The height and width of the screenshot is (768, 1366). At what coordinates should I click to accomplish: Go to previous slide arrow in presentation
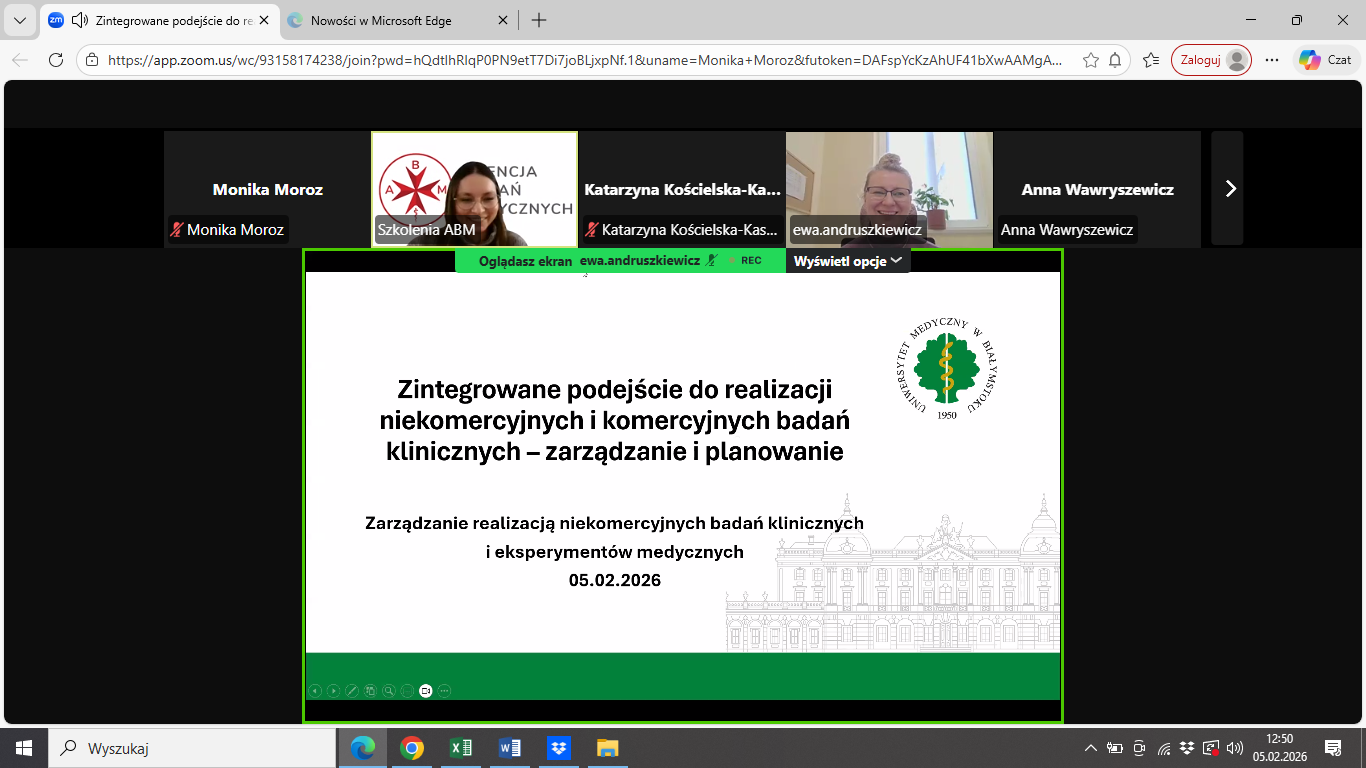coord(314,690)
